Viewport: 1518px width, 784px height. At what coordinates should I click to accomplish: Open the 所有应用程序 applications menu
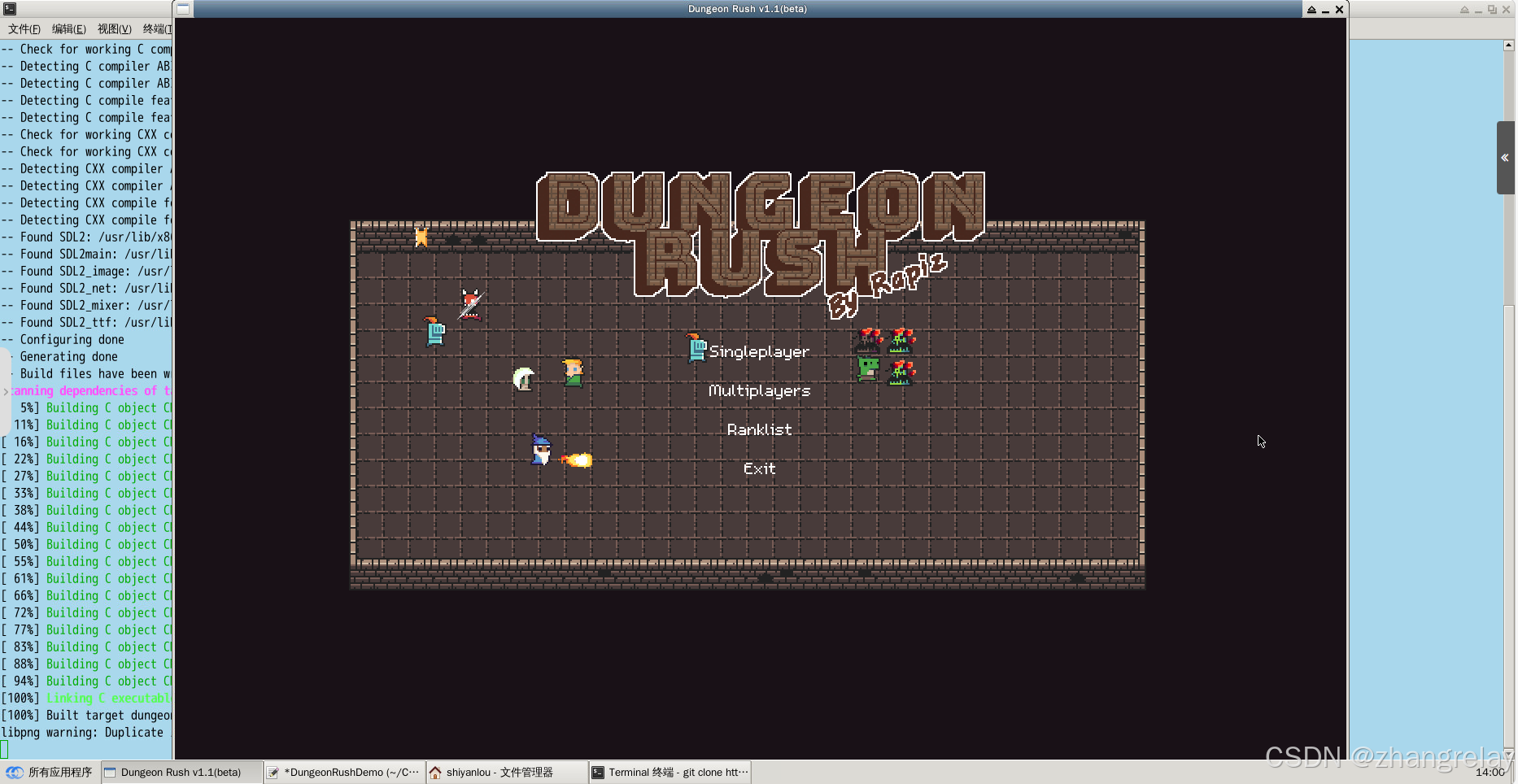click(49, 772)
